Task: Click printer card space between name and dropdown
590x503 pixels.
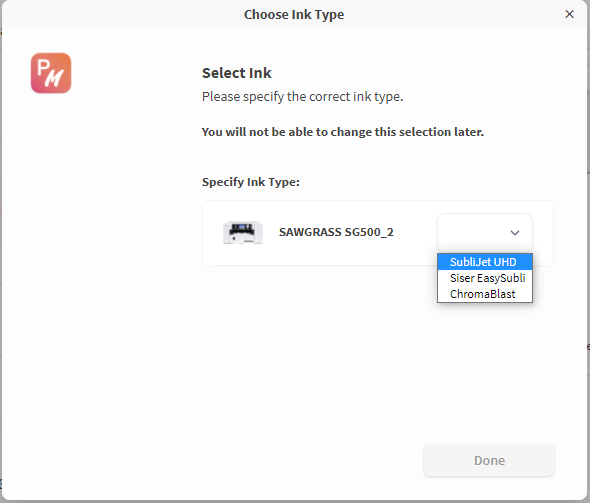Action: (x=415, y=233)
